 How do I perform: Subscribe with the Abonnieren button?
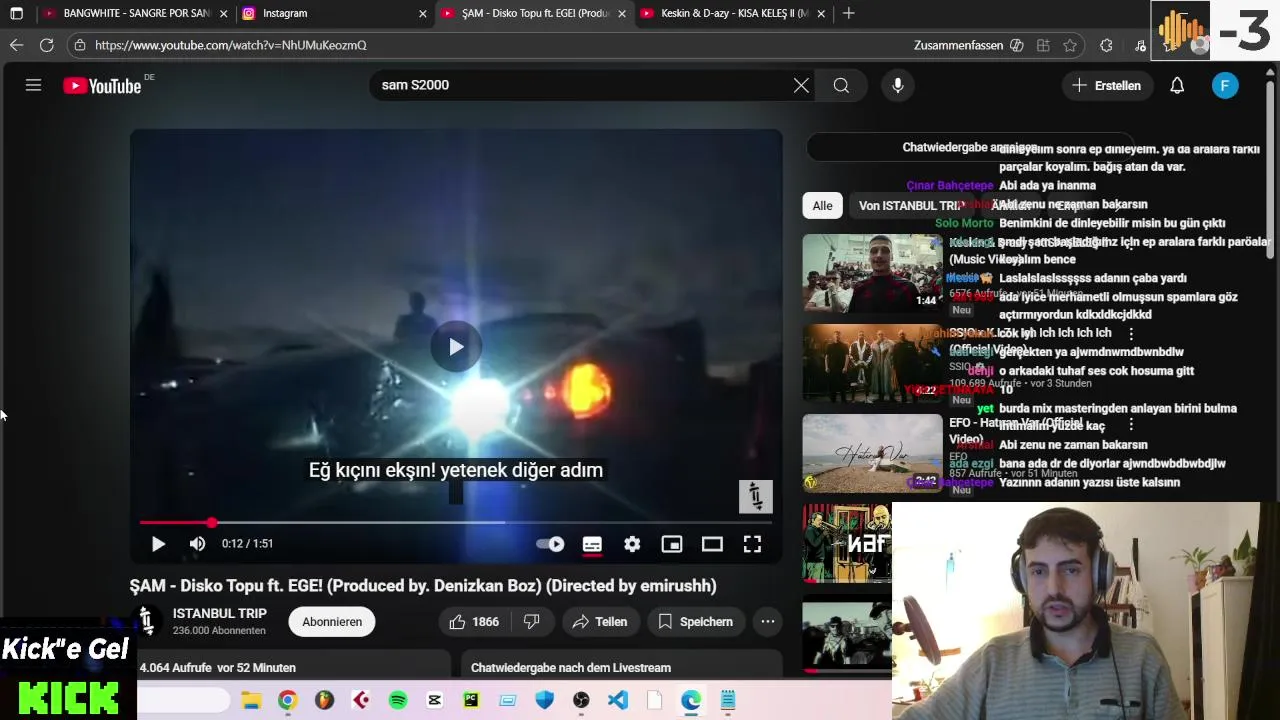tap(332, 622)
